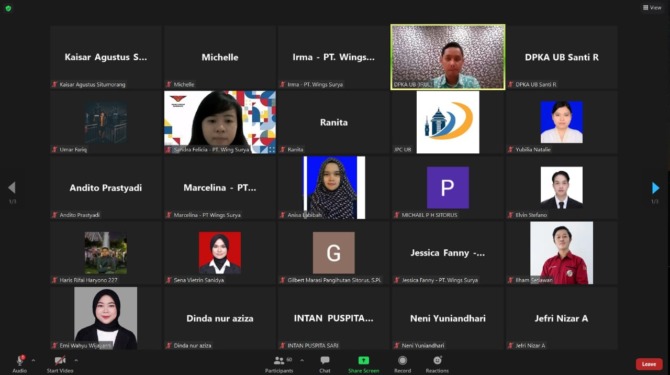
Task: Select Ilham Setiawan's video tile
Action: [x=561, y=253]
